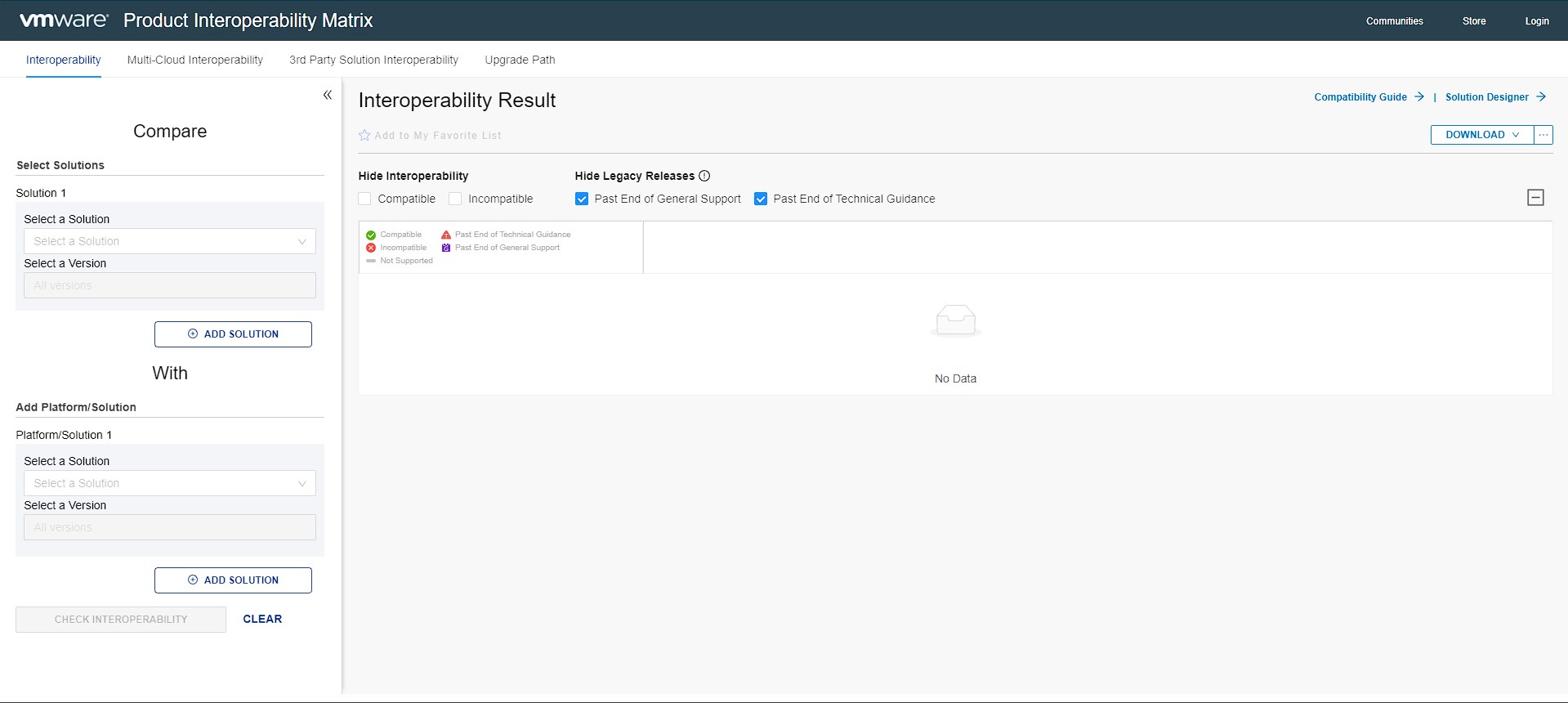1568x703 pixels.
Task: Click the Past End of General Support legend icon
Action: [446, 248]
